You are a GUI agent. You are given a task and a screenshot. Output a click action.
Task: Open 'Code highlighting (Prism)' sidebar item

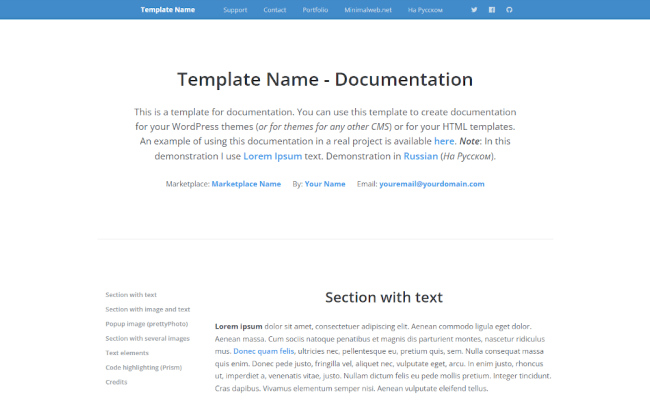click(x=143, y=367)
